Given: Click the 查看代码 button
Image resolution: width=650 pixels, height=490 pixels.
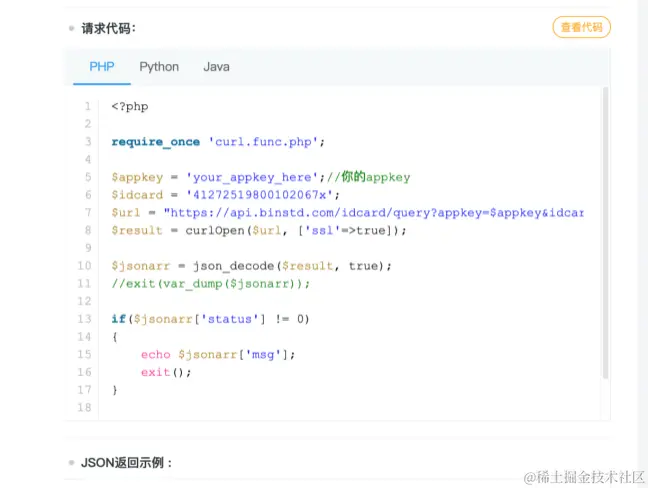Looking at the screenshot, I should point(581,27).
